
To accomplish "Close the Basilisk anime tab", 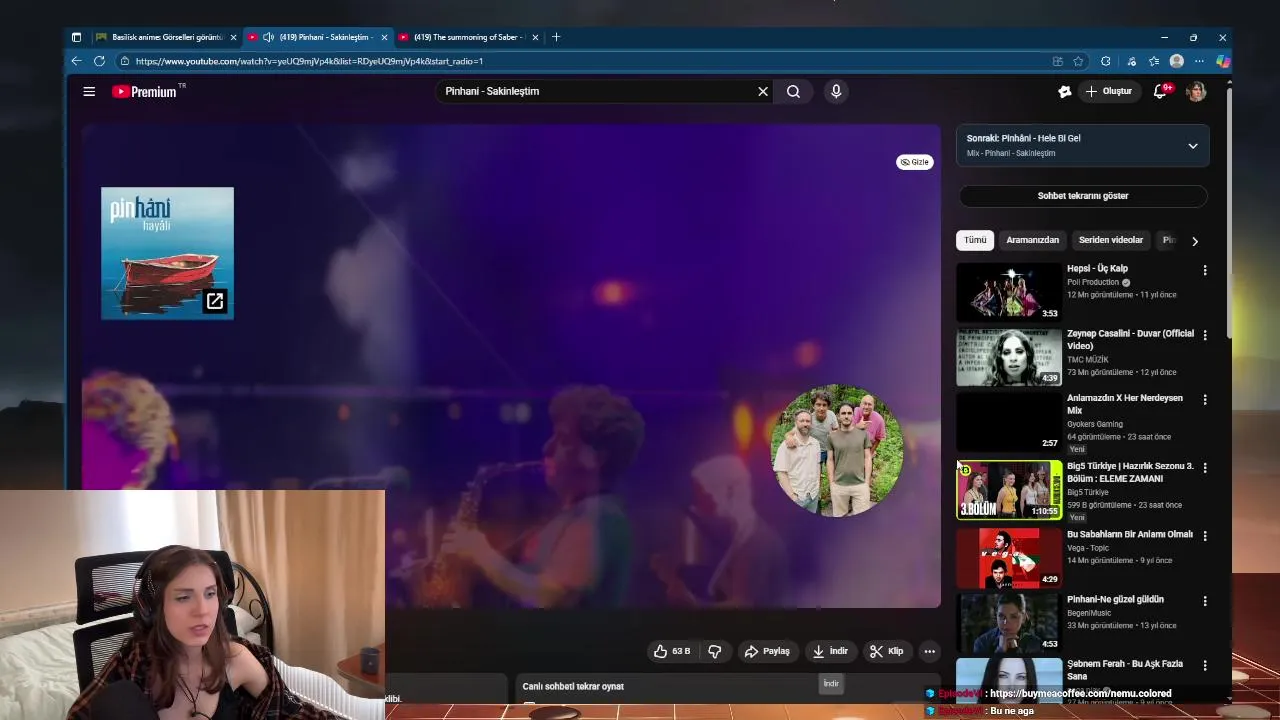I will pyautogui.click(x=234, y=37).
